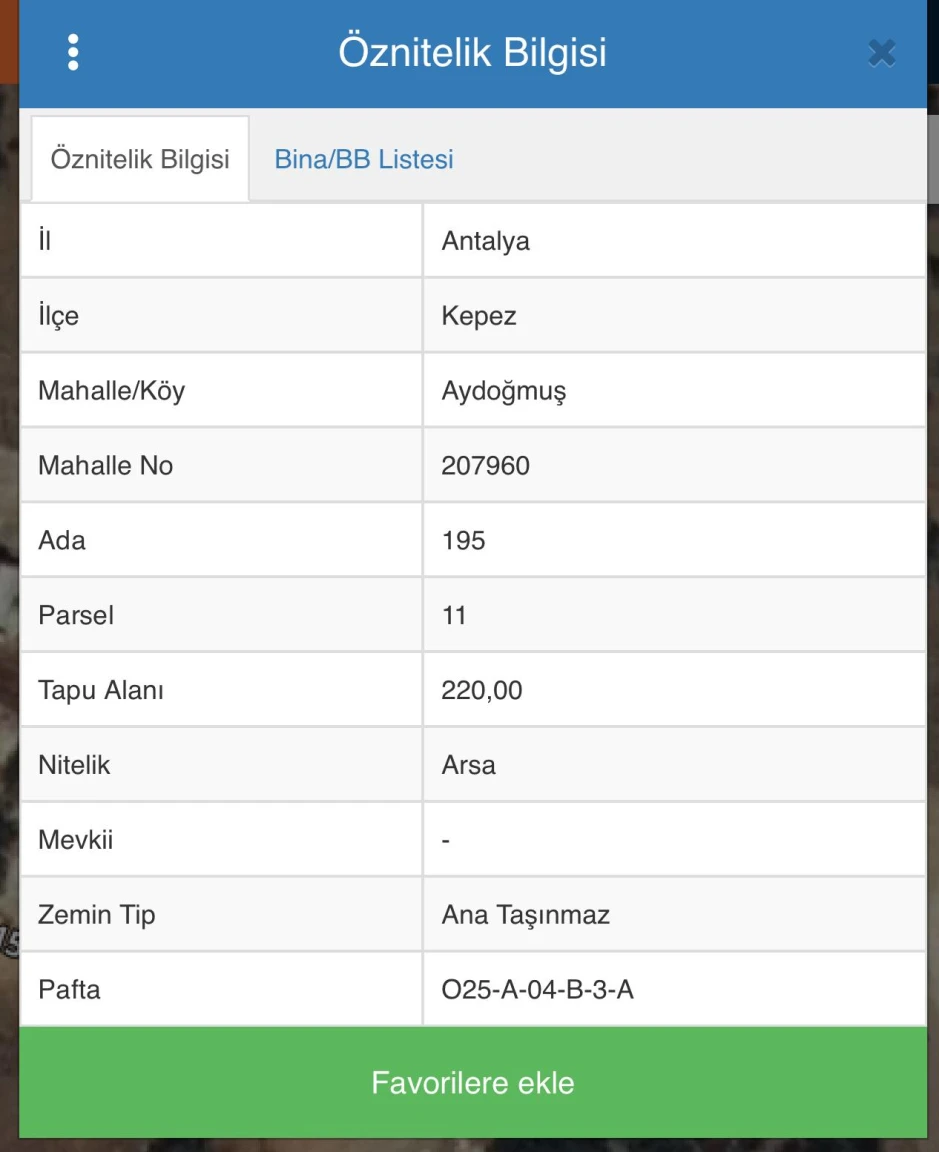
Task: Switch to the Bina/BB Listesi tab
Action: click(x=364, y=159)
